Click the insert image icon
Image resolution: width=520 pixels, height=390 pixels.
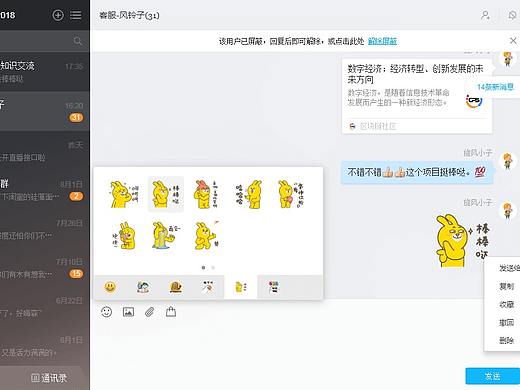128,312
